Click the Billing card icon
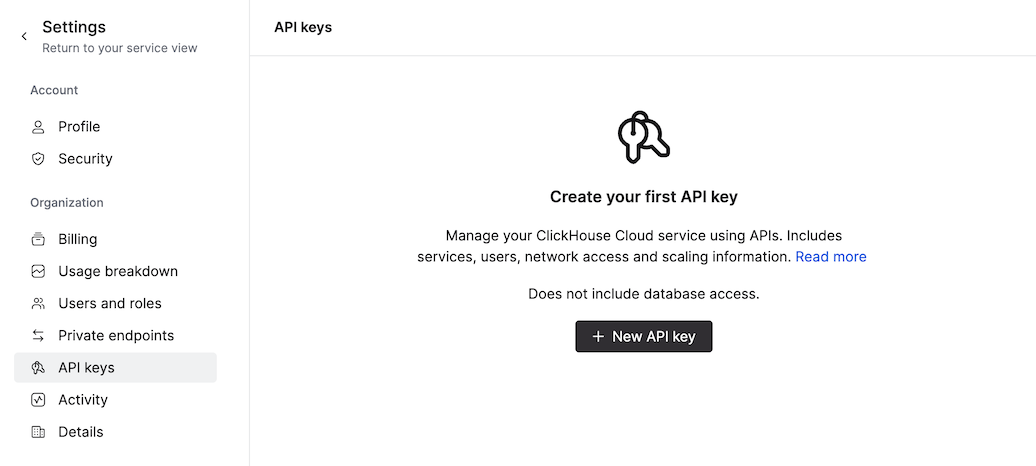The height and width of the screenshot is (466, 1036). click(38, 239)
